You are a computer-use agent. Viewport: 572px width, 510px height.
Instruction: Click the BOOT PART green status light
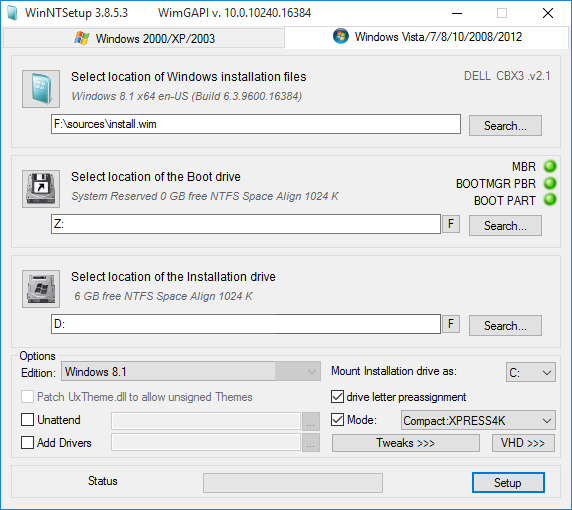[x=550, y=200]
